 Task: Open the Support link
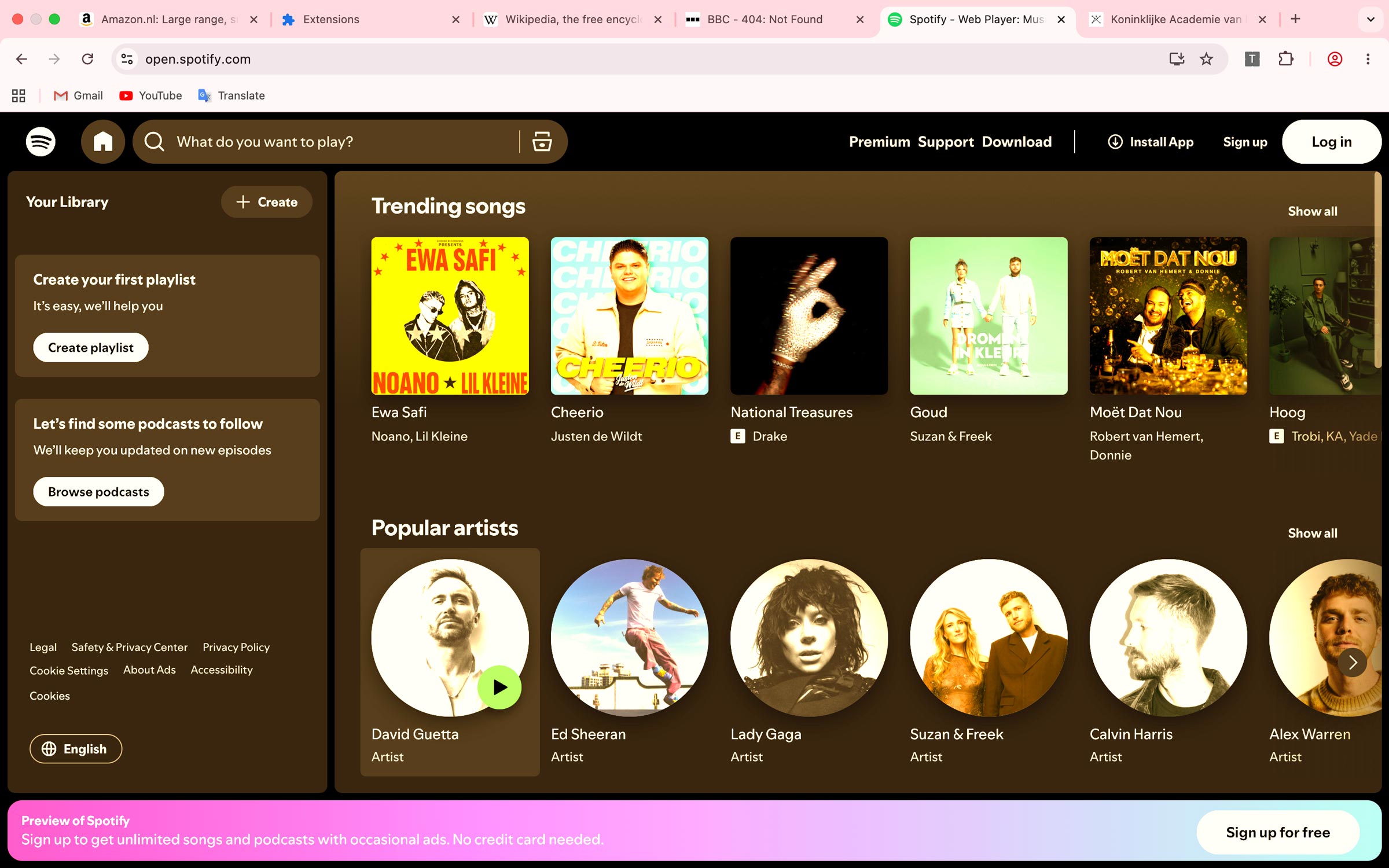coord(946,142)
